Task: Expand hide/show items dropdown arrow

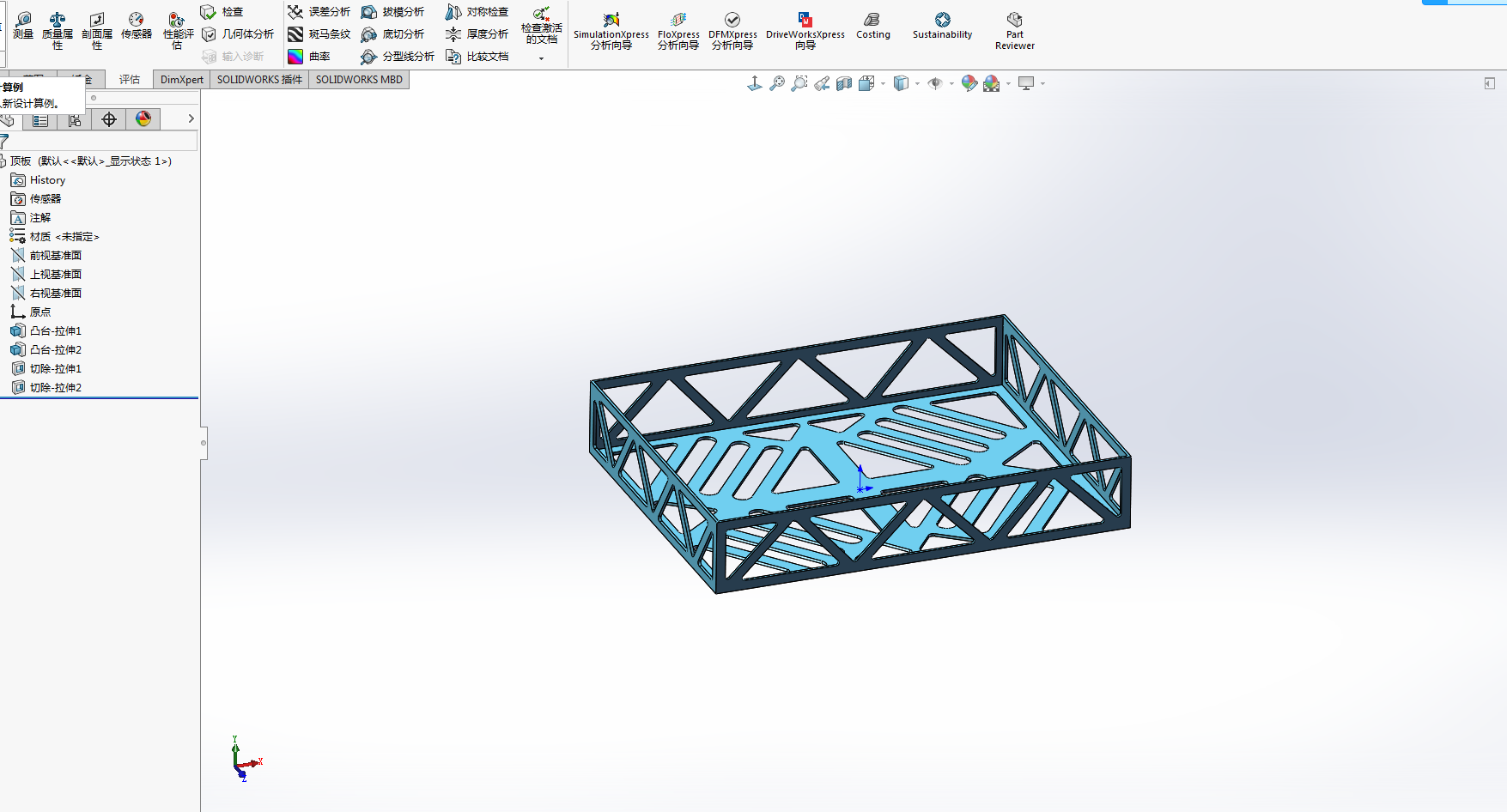Action: (x=951, y=84)
